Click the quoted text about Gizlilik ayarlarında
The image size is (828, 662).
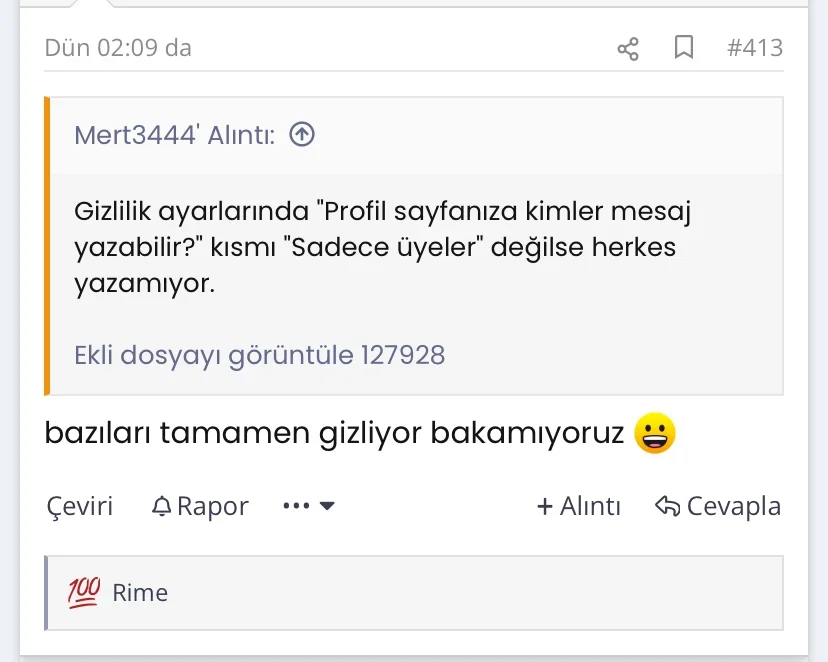click(383, 247)
